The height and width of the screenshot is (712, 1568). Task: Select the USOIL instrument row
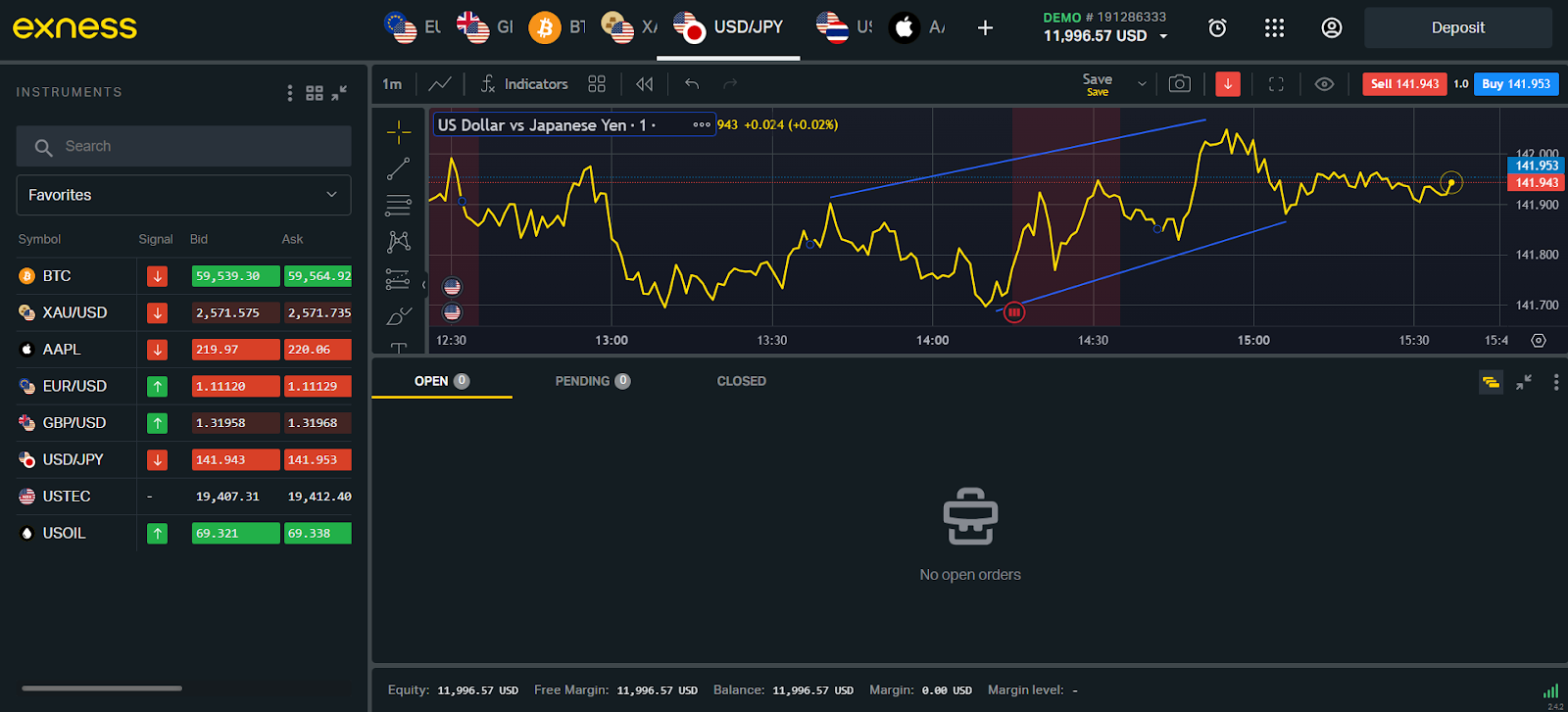click(183, 533)
